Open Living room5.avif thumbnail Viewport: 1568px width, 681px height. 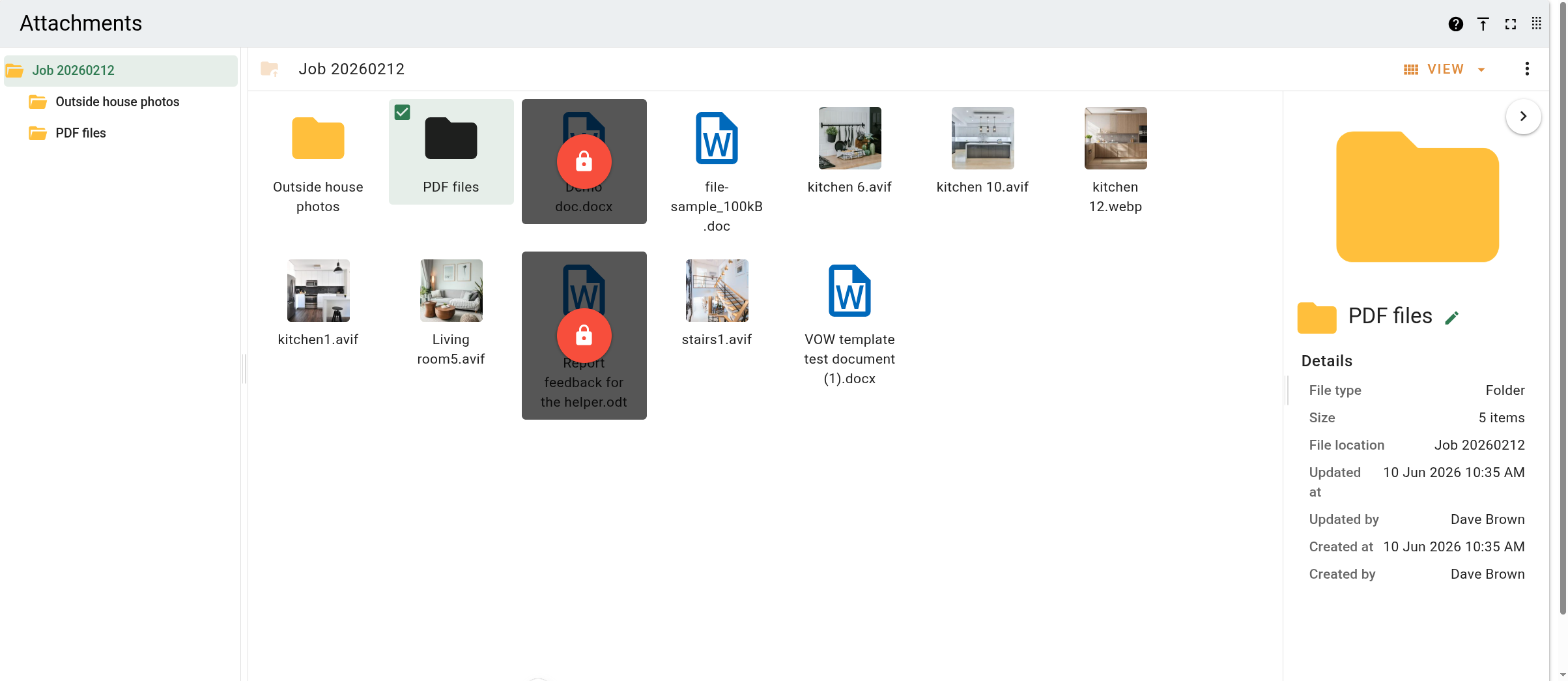[451, 291]
